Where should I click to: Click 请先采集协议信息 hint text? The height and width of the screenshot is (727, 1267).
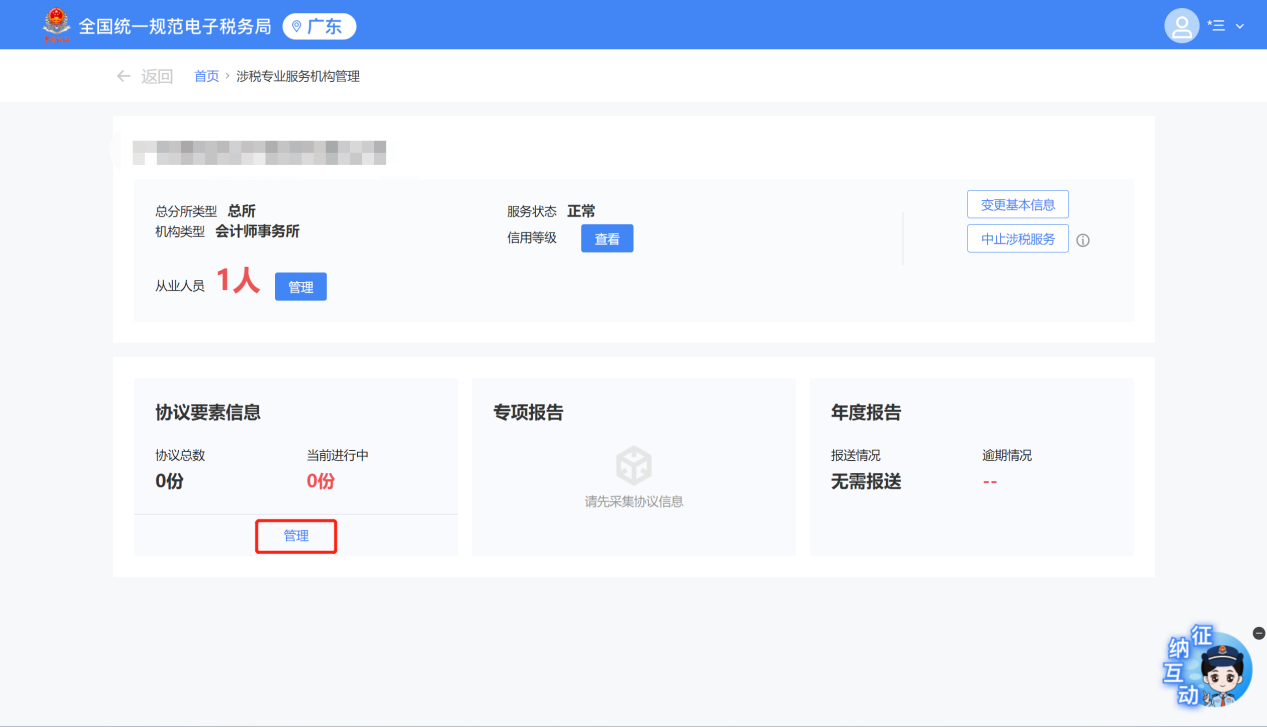634,501
